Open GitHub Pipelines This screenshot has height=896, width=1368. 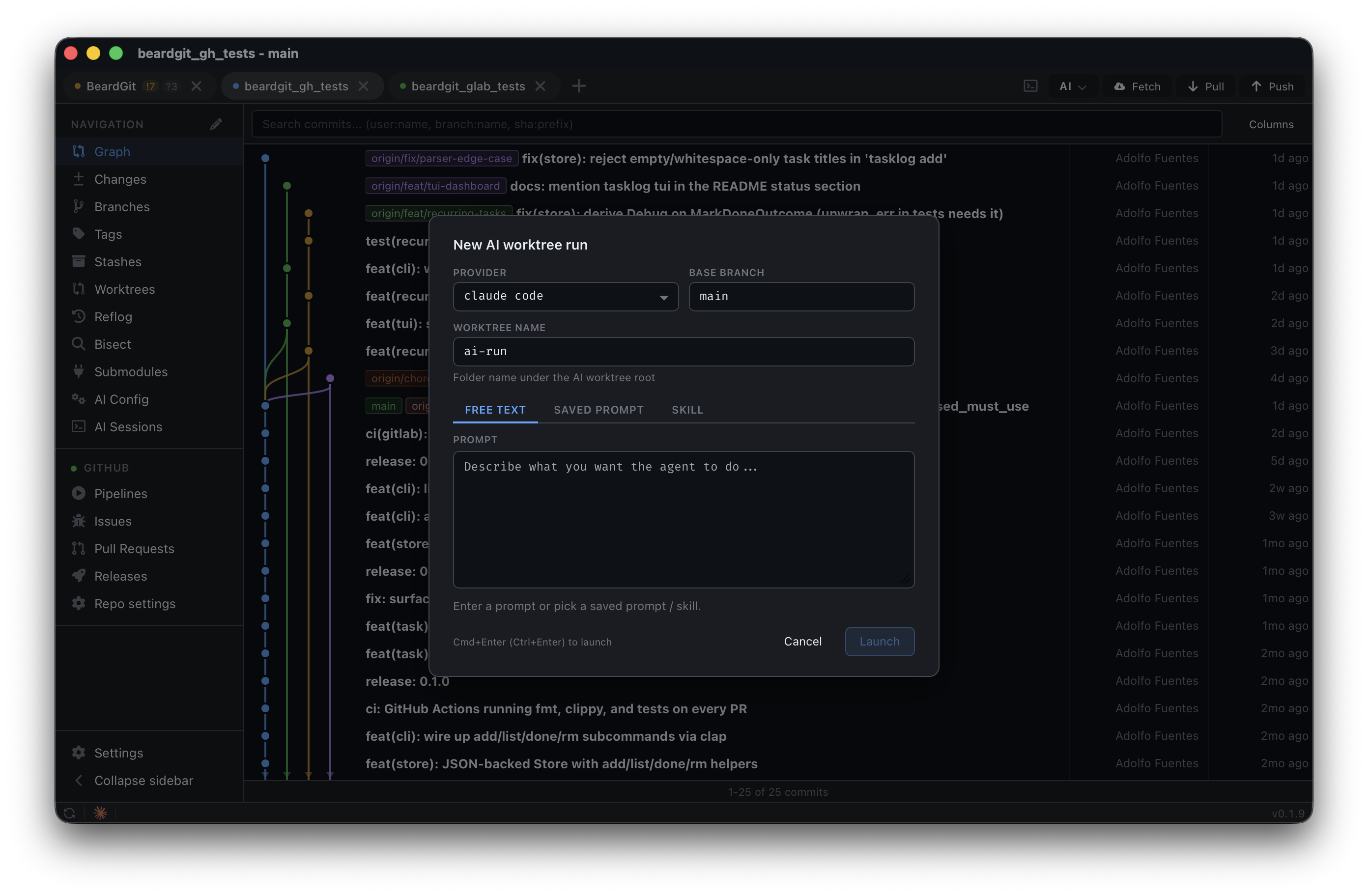click(x=149, y=494)
